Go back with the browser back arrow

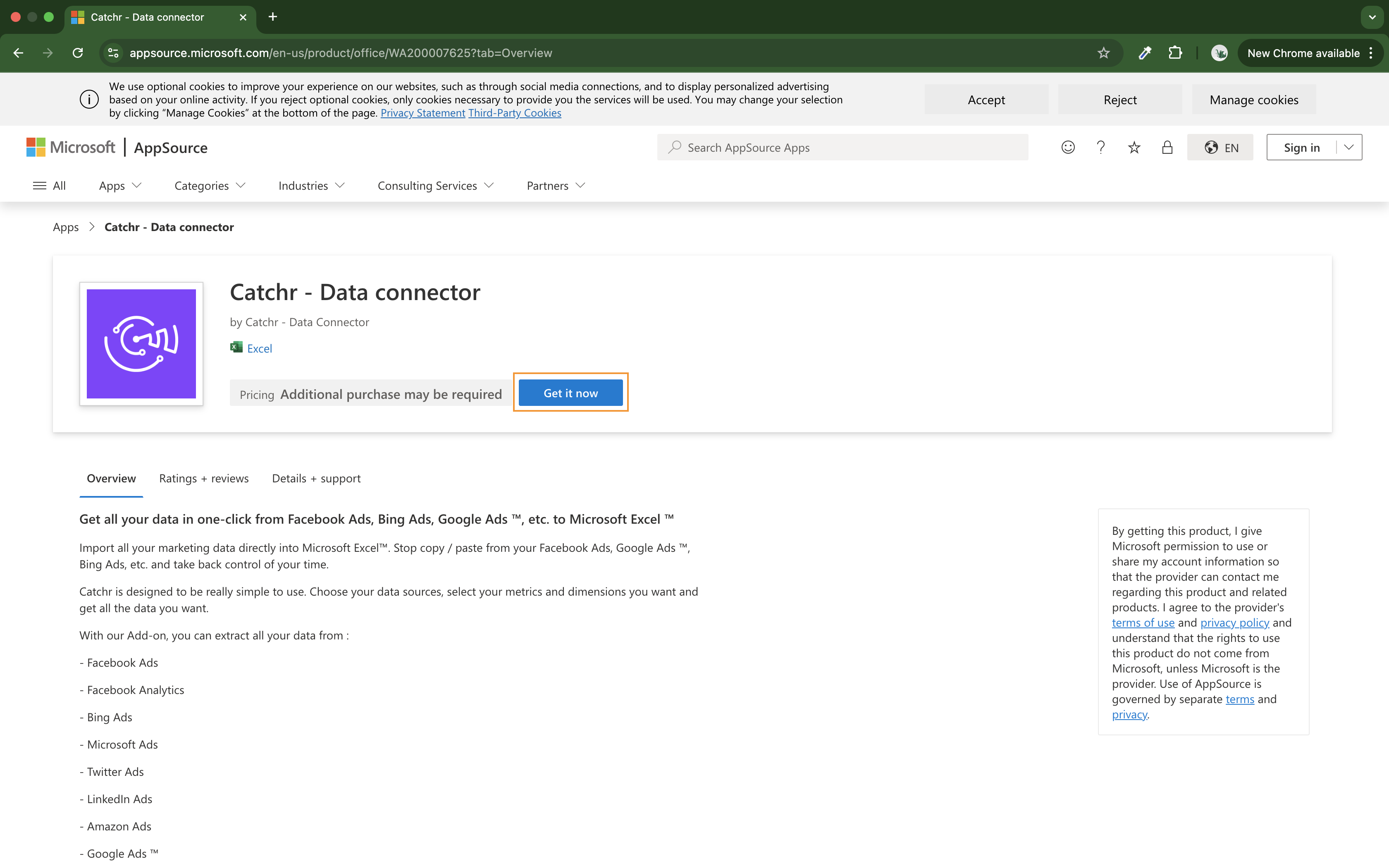(18, 53)
